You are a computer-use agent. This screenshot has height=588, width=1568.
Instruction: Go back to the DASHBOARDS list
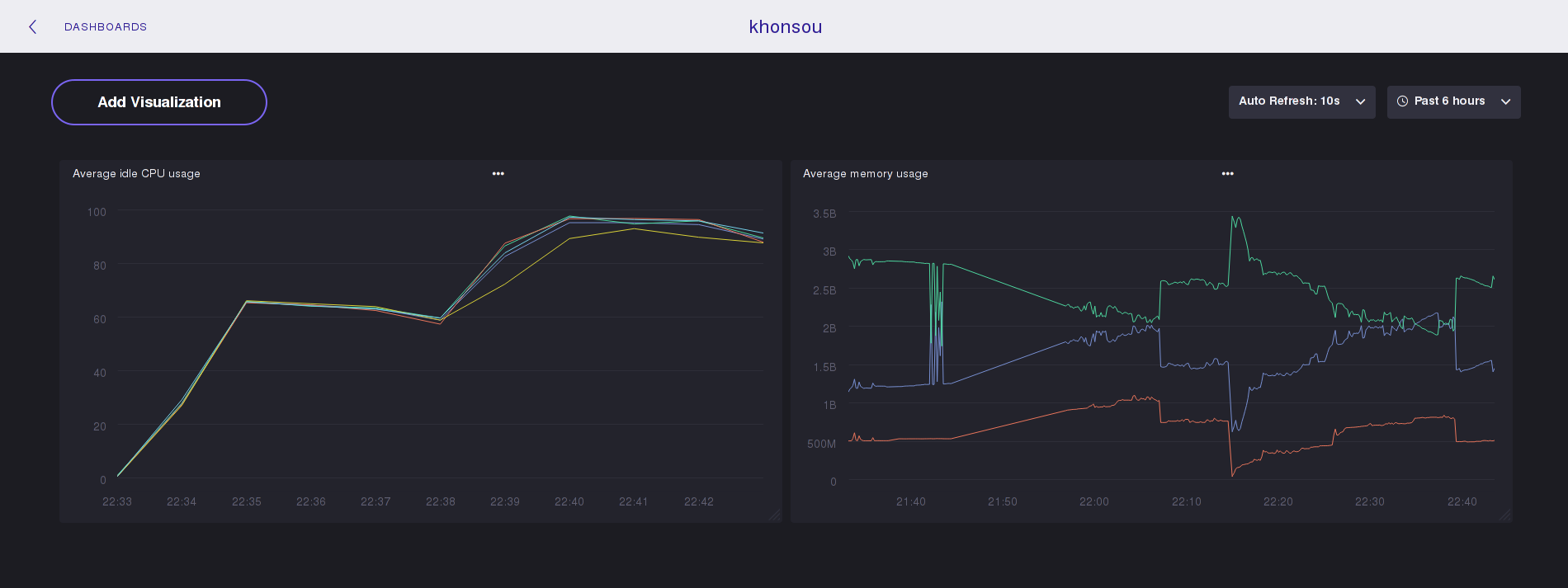pos(106,27)
